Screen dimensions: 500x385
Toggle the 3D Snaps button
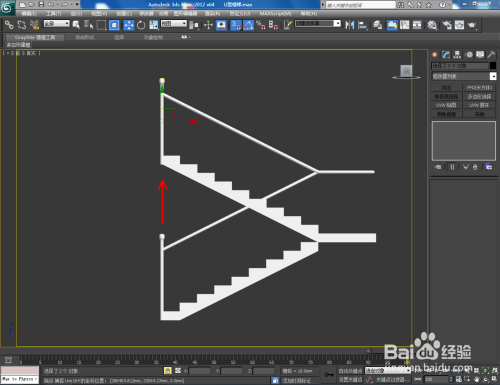(236, 25)
